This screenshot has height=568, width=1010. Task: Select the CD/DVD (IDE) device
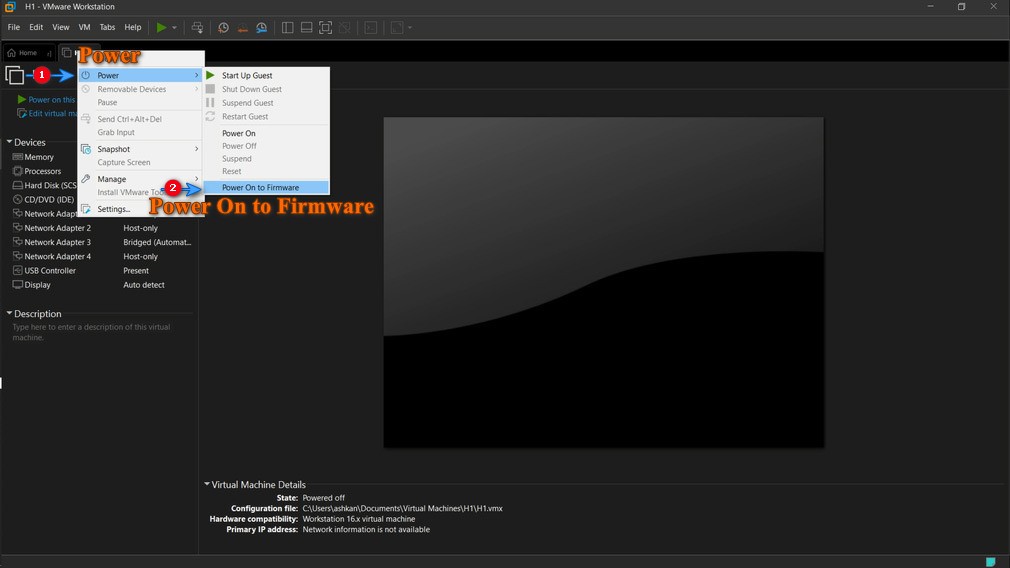[44, 200]
